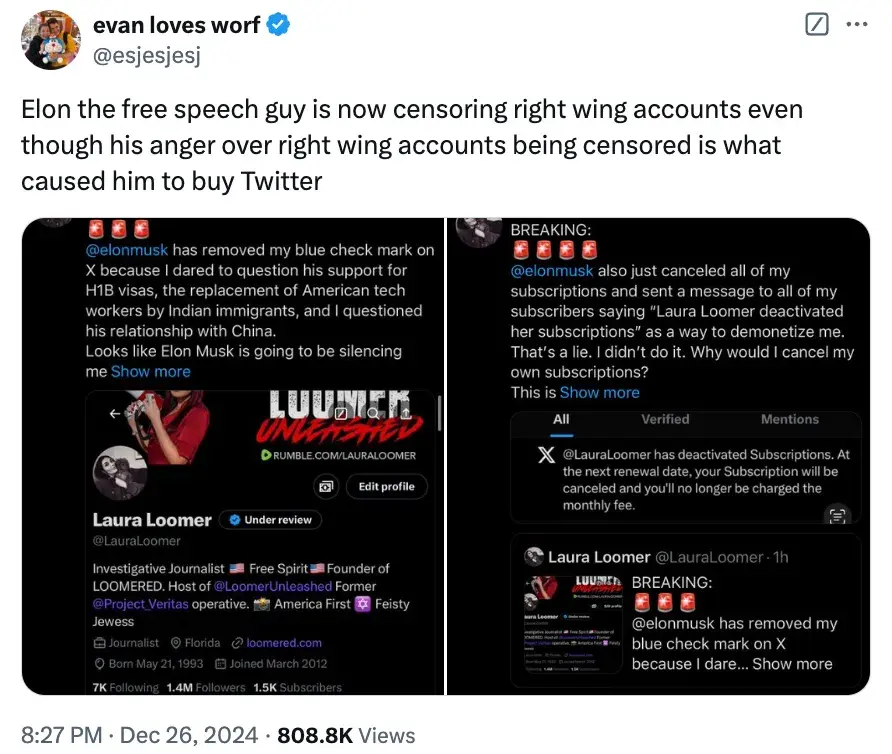Viewport: 892px width, 754px height.
Task: Click the text-scan icon below the notification
Action: (x=838, y=515)
